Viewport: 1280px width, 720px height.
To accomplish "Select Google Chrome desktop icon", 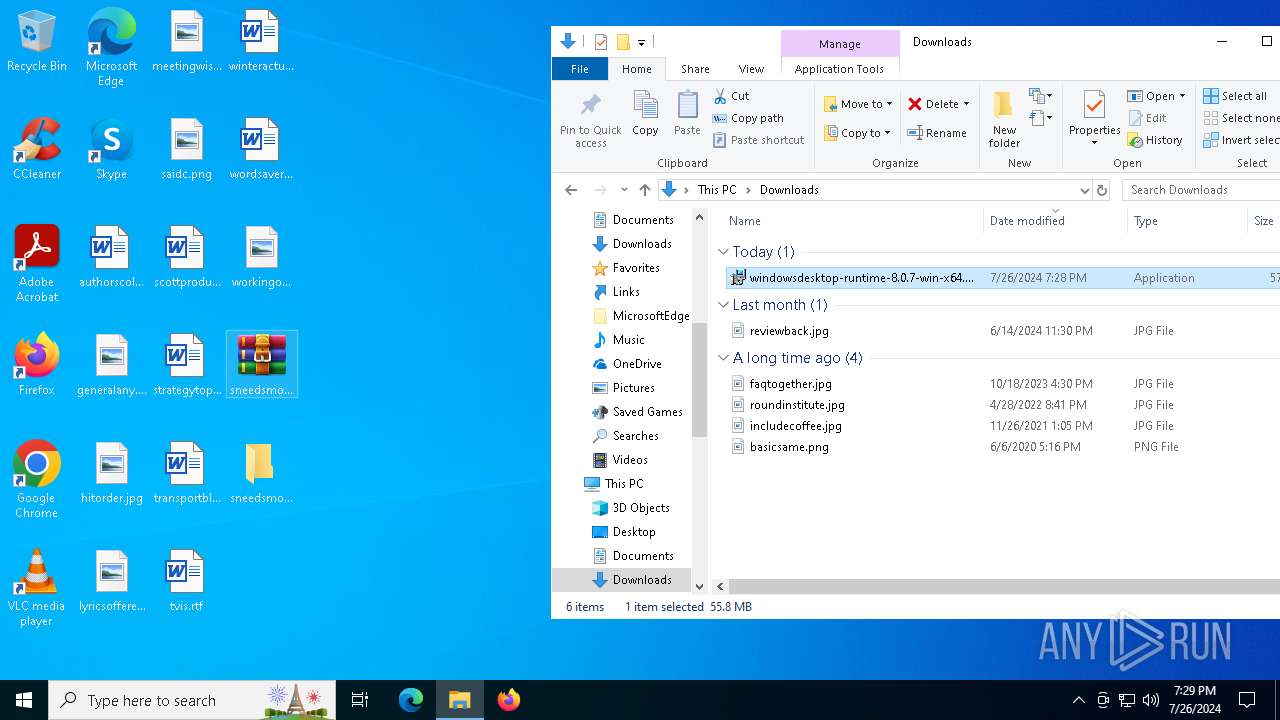I will point(37,480).
